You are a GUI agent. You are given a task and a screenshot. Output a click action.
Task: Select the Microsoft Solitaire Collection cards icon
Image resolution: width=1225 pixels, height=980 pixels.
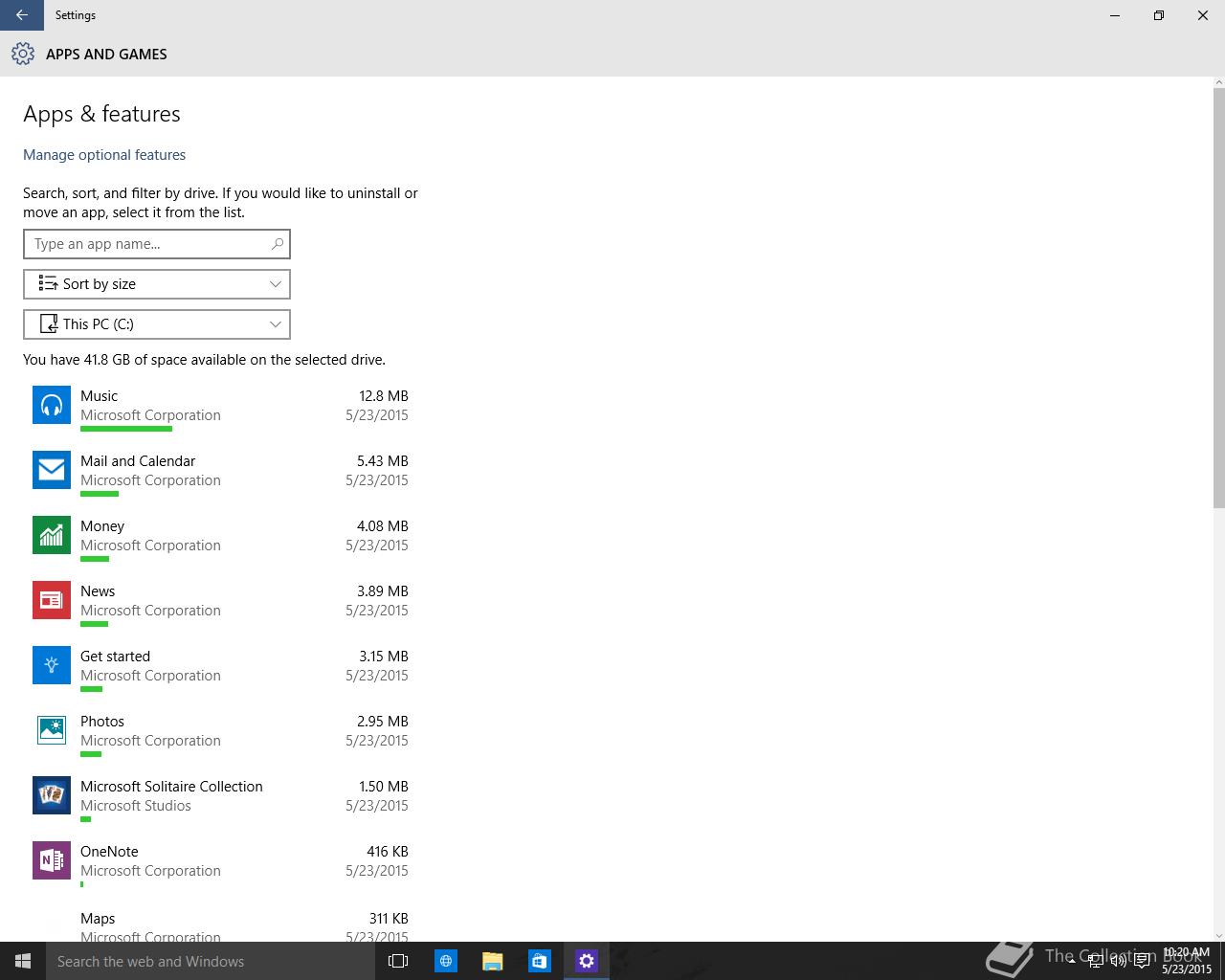(52, 795)
